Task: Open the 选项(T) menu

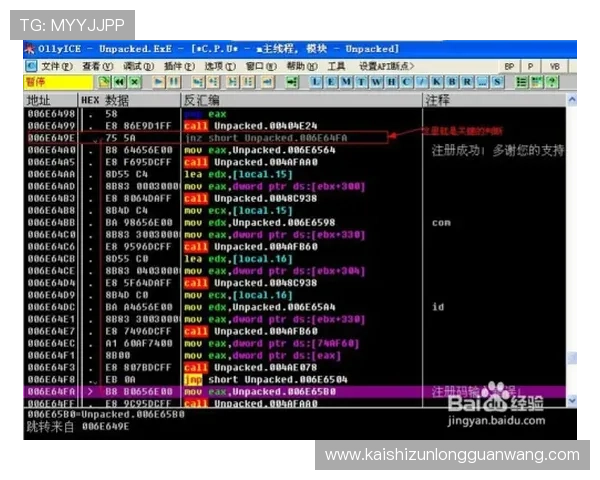Action: click(220, 66)
